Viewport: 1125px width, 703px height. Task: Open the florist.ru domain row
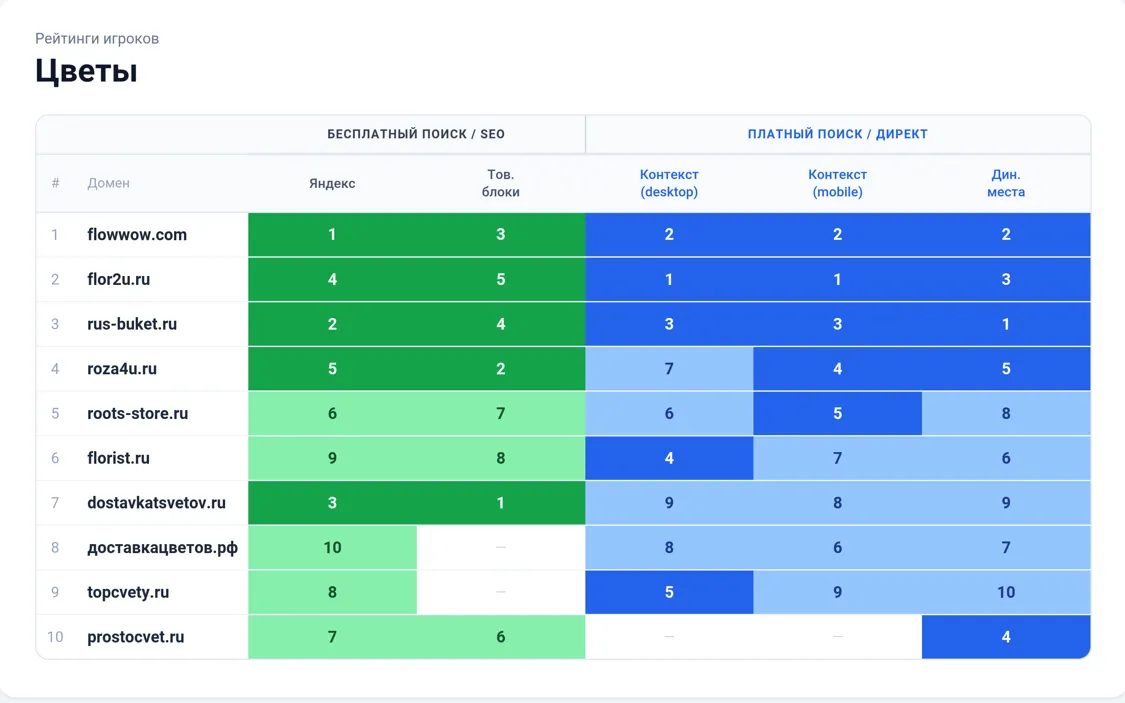[563, 458]
